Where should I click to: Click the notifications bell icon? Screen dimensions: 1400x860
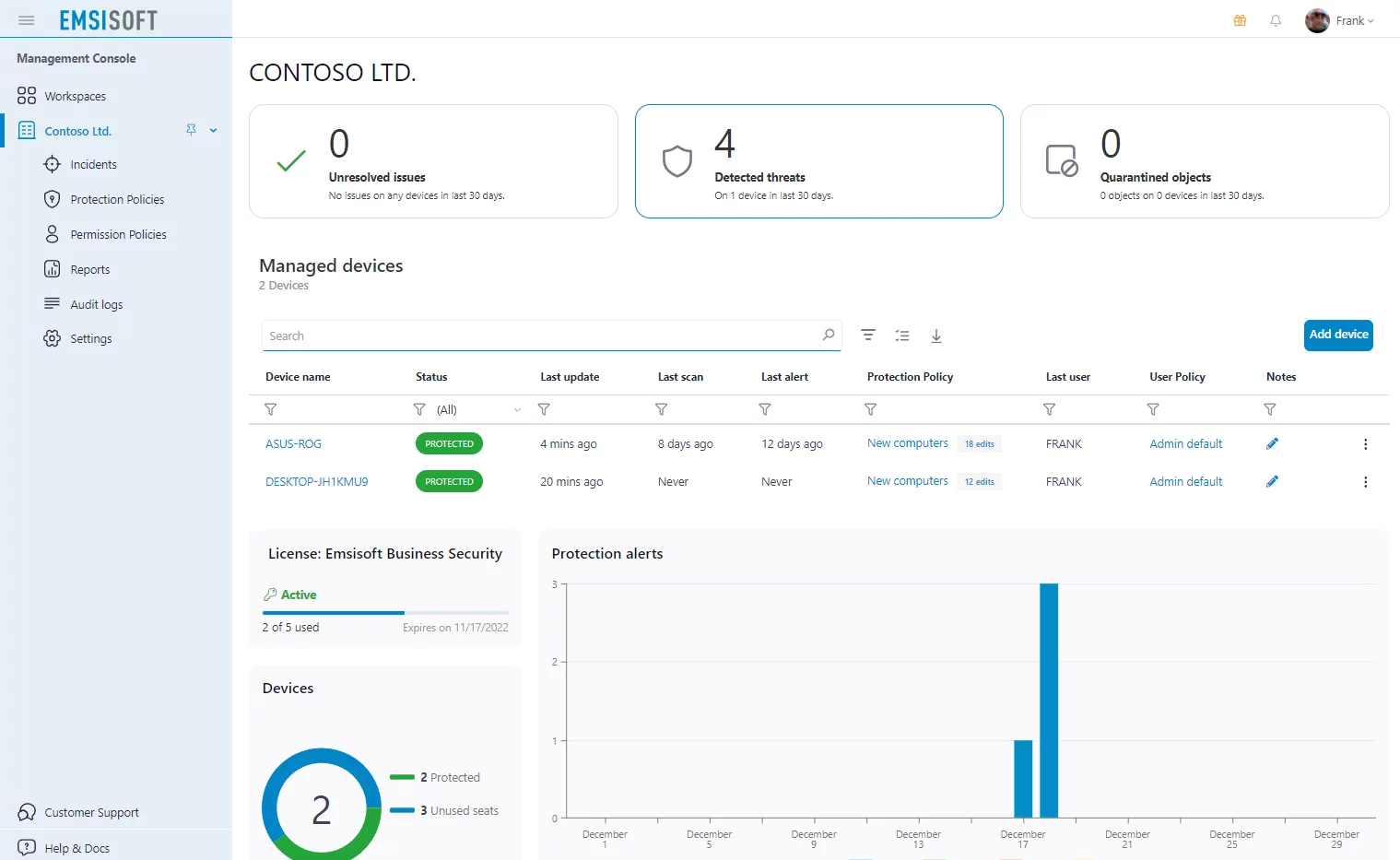click(x=1276, y=20)
